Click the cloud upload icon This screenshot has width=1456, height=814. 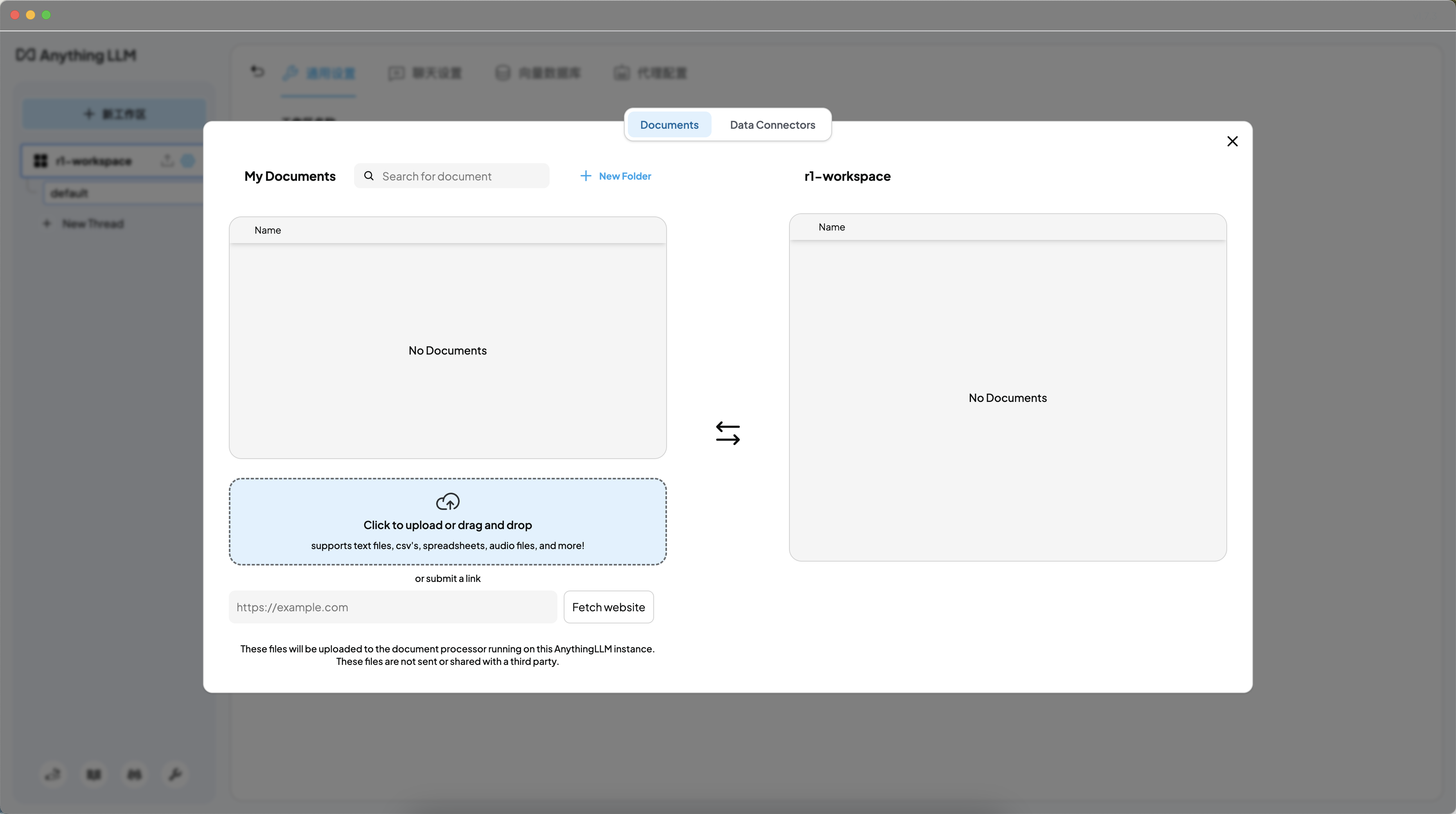pos(448,501)
